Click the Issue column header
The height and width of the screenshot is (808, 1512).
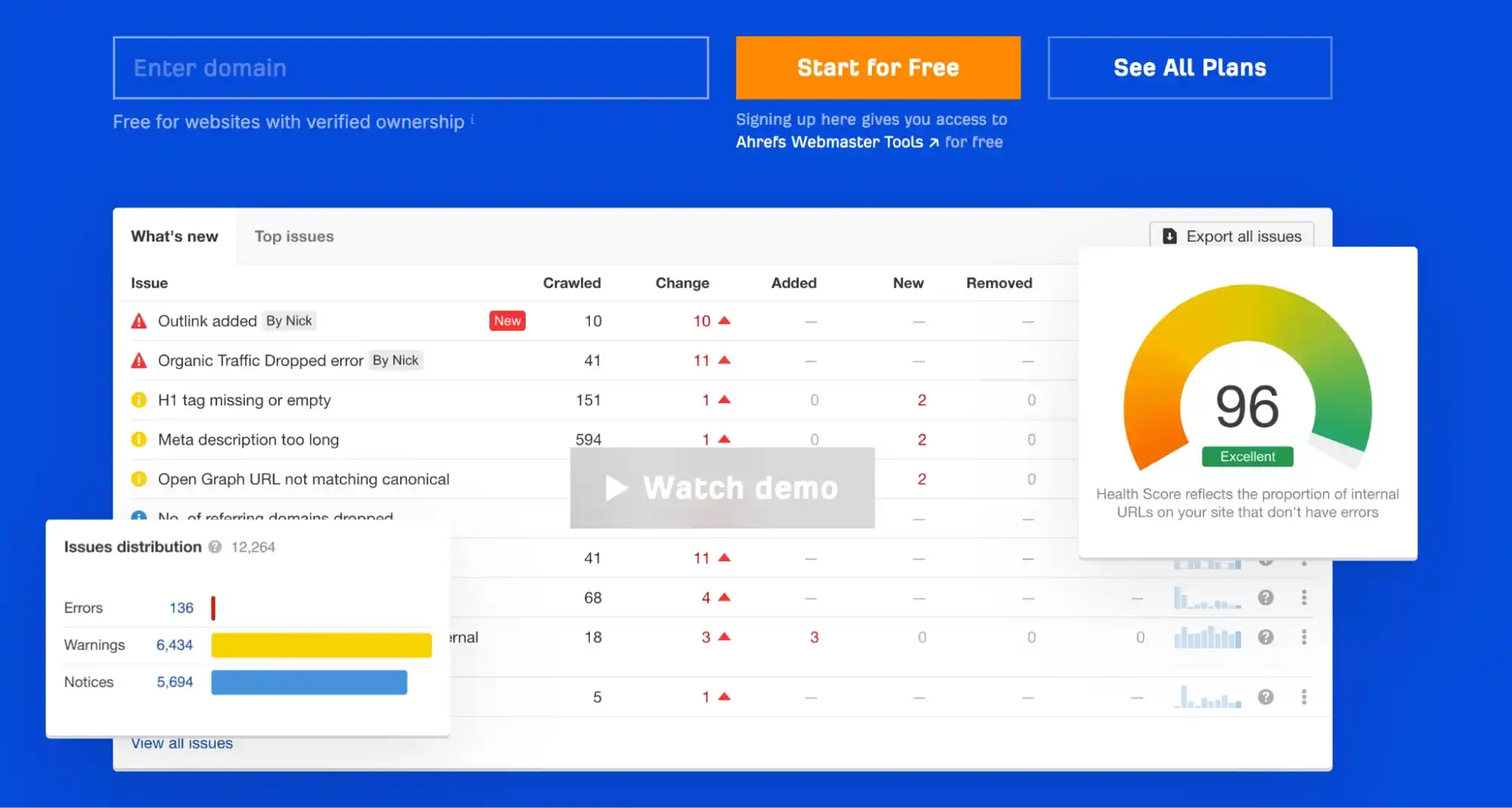(149, 283)
